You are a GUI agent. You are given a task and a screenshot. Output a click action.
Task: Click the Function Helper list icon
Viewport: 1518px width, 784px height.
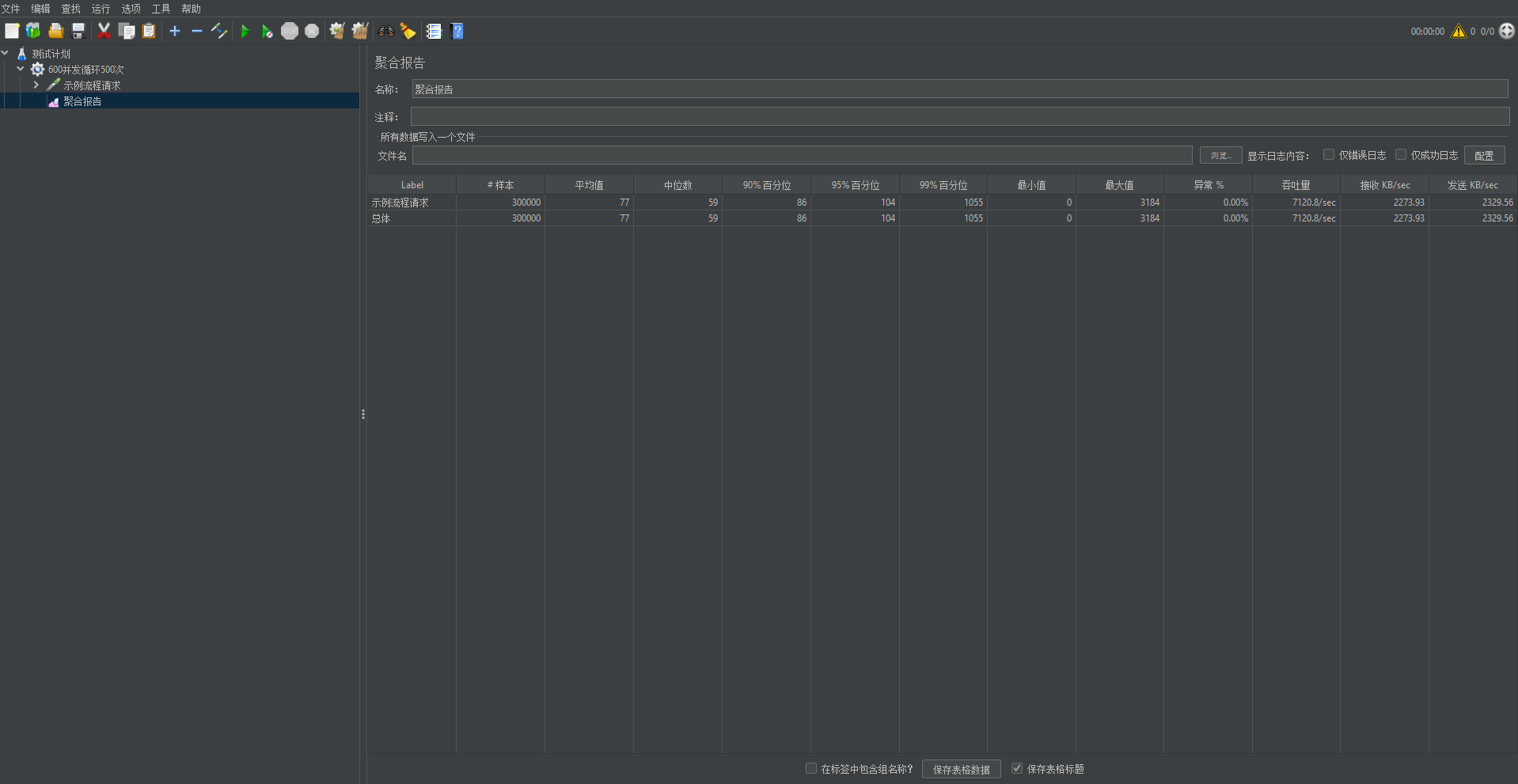pyautogui.click(x=434, y=32)
